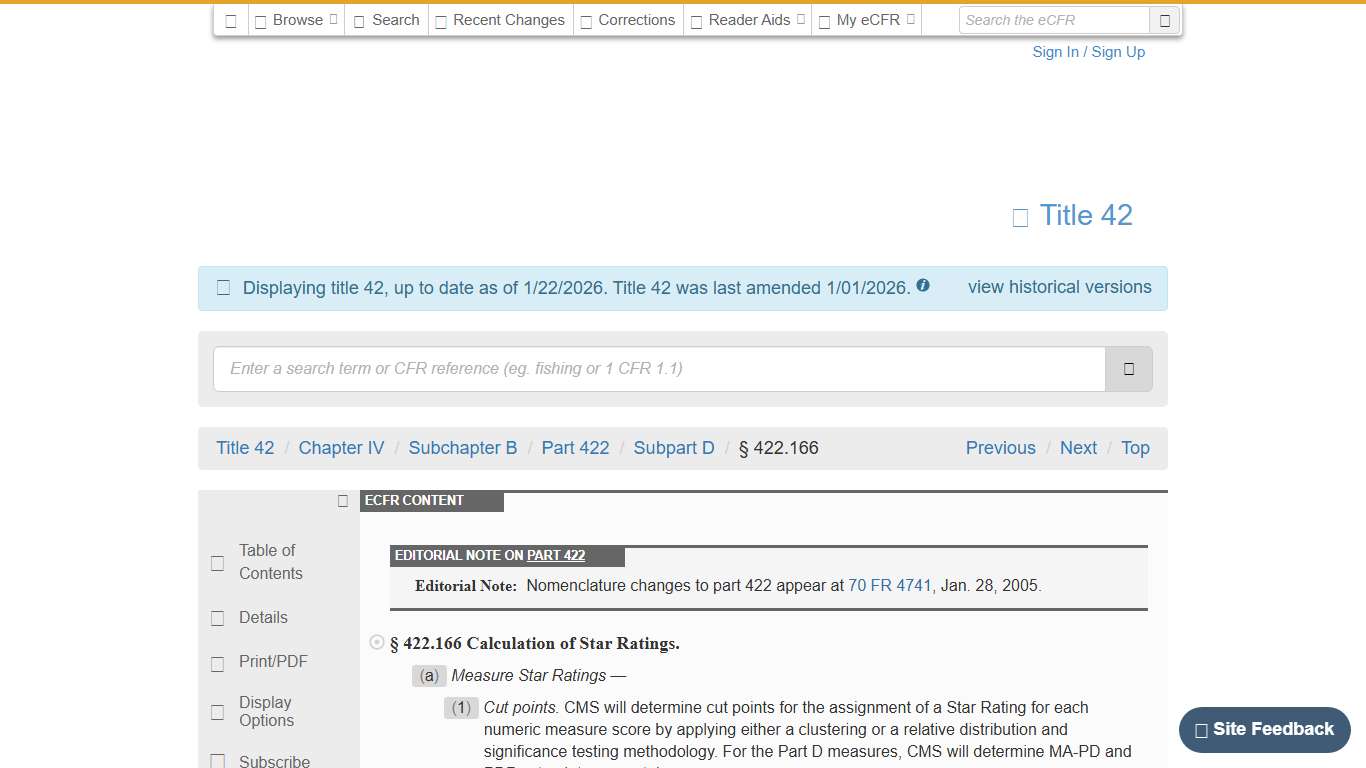Select Recent Changes in the navigation bar
The image size is (1366, 768).
pos(500,19)
